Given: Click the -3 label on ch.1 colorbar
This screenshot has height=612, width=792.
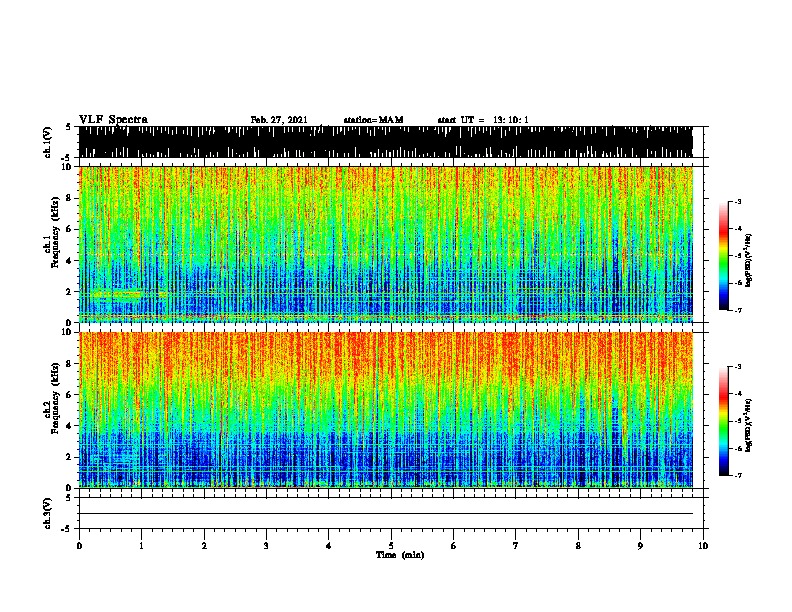Looking at the screenshot, I should point(737,201).
